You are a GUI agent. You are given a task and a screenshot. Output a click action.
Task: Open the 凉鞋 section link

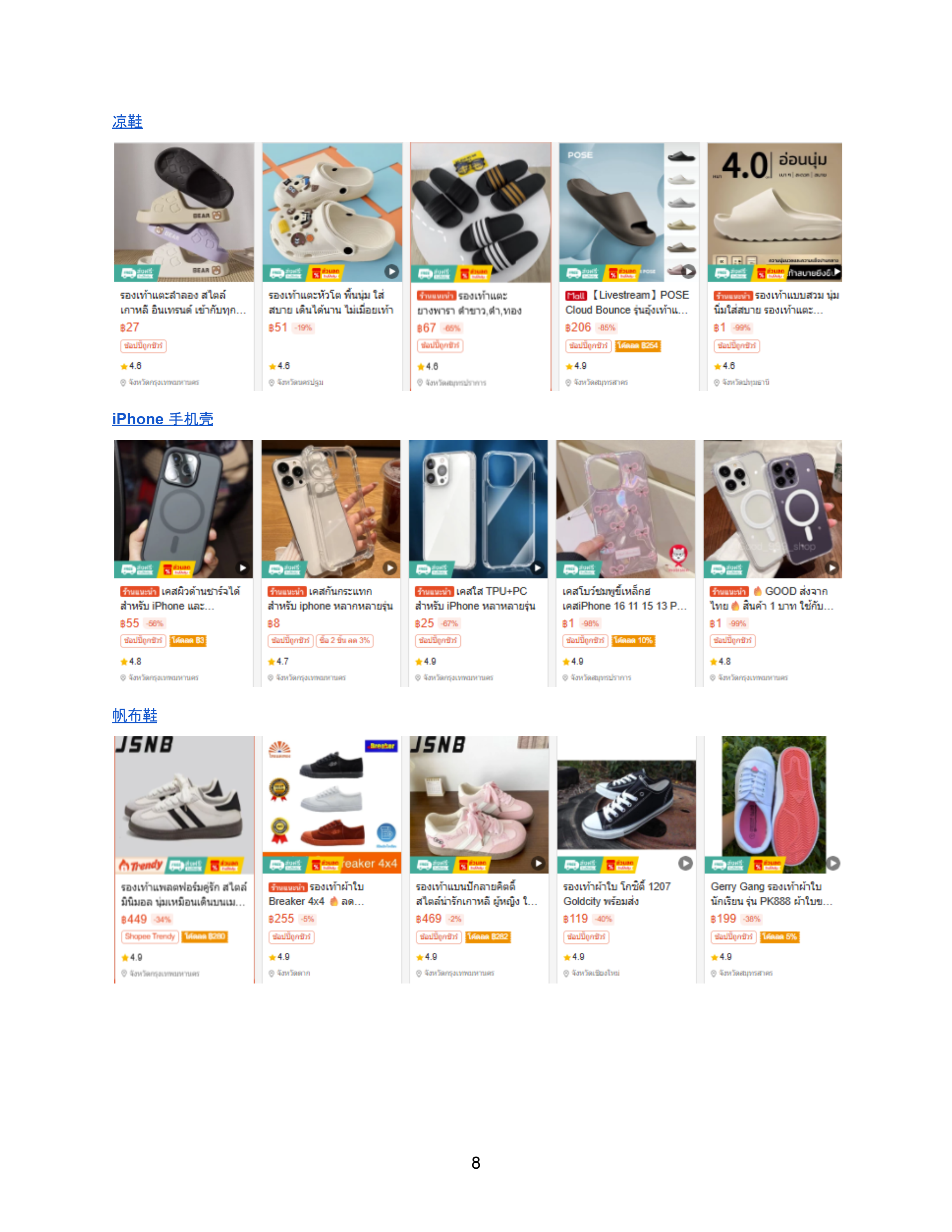[128, 121]
